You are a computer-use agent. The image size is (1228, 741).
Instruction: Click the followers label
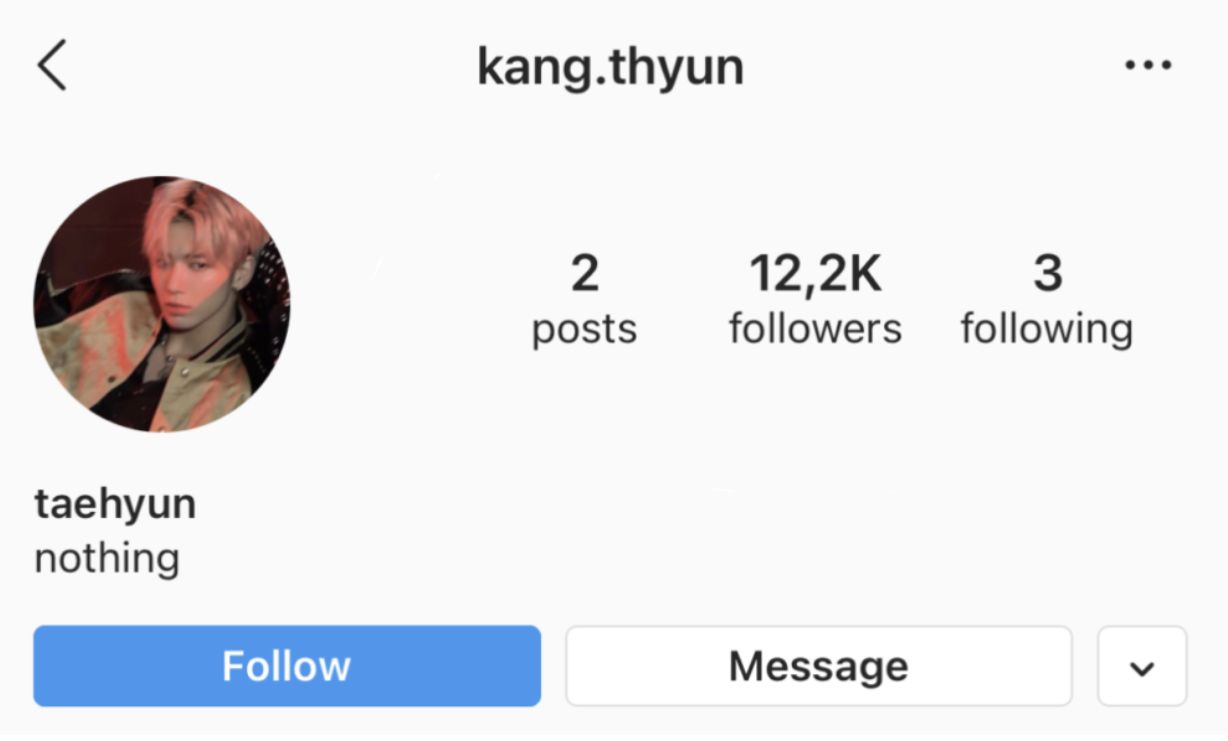[815, 329]
